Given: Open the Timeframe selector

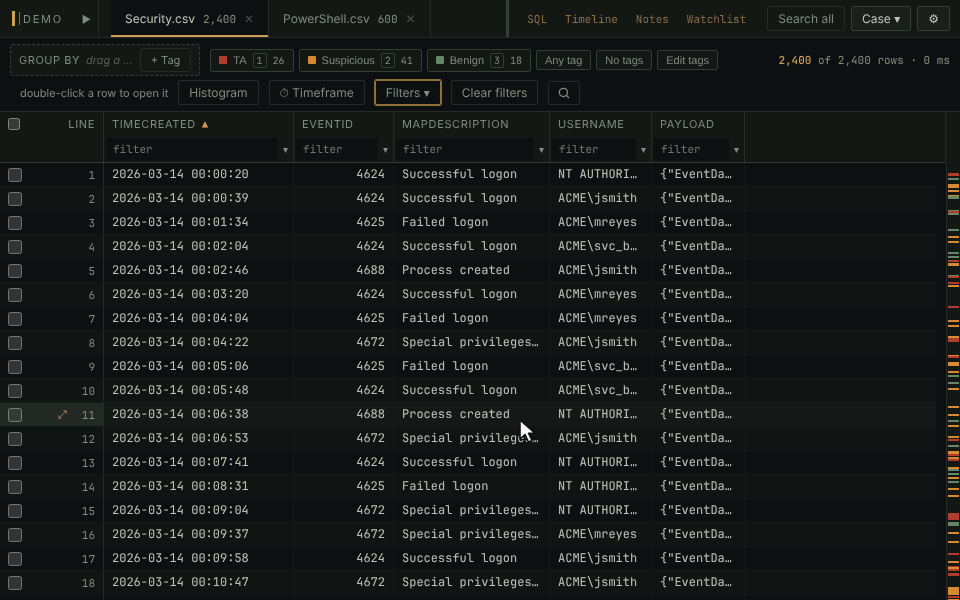Looking at the screenshot, I should [x=317, y=93].
